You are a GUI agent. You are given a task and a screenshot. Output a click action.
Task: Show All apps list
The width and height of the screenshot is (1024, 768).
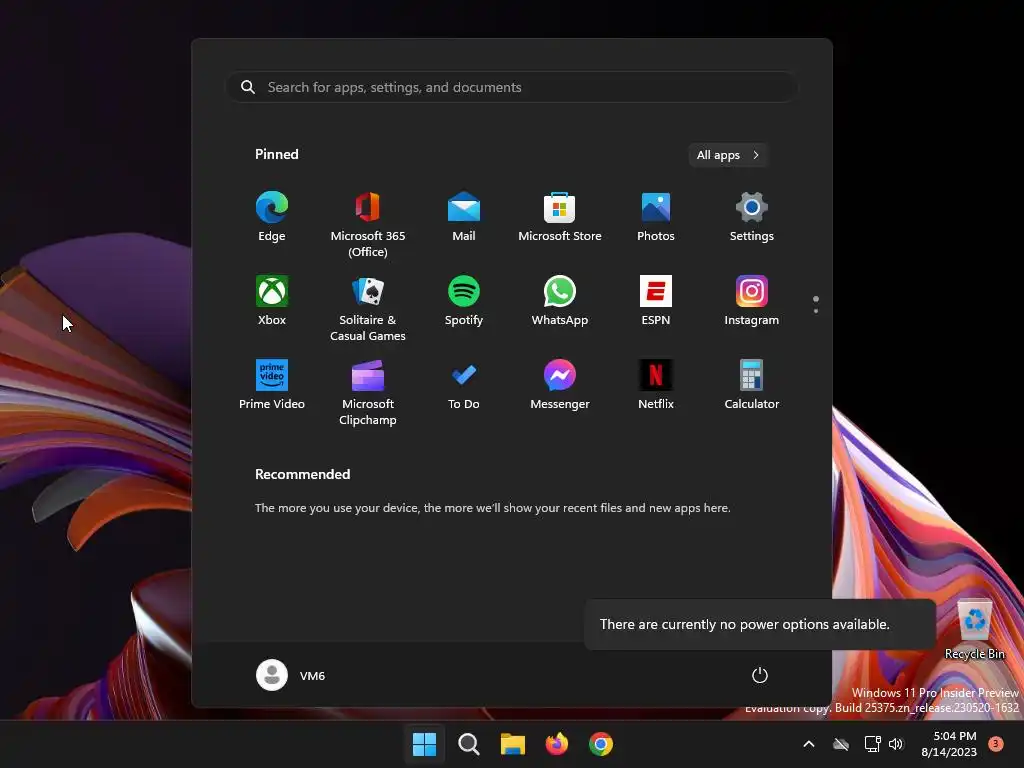[728, 155]
